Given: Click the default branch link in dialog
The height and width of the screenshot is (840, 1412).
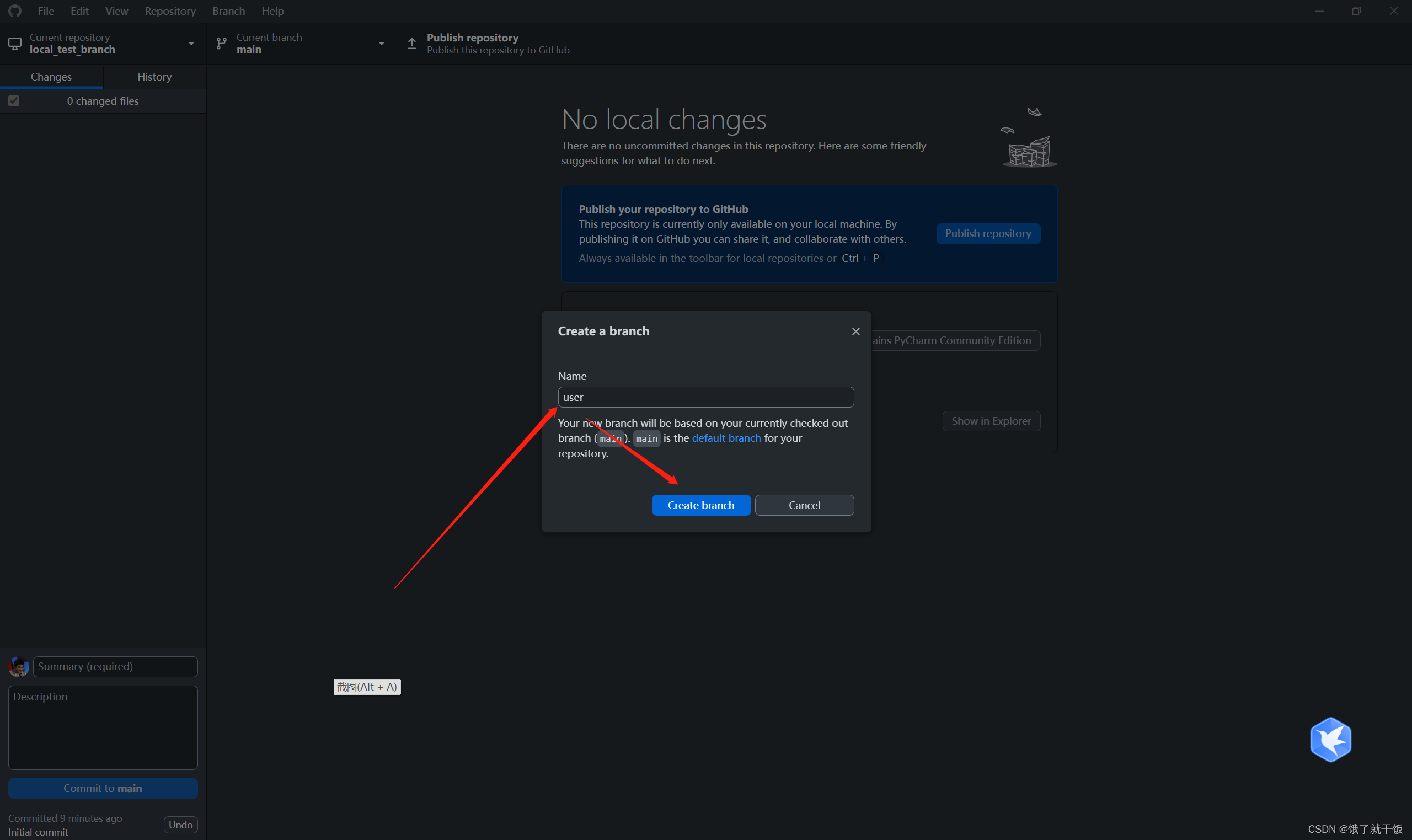Looking at the screenshot, I should pos(727,437).
